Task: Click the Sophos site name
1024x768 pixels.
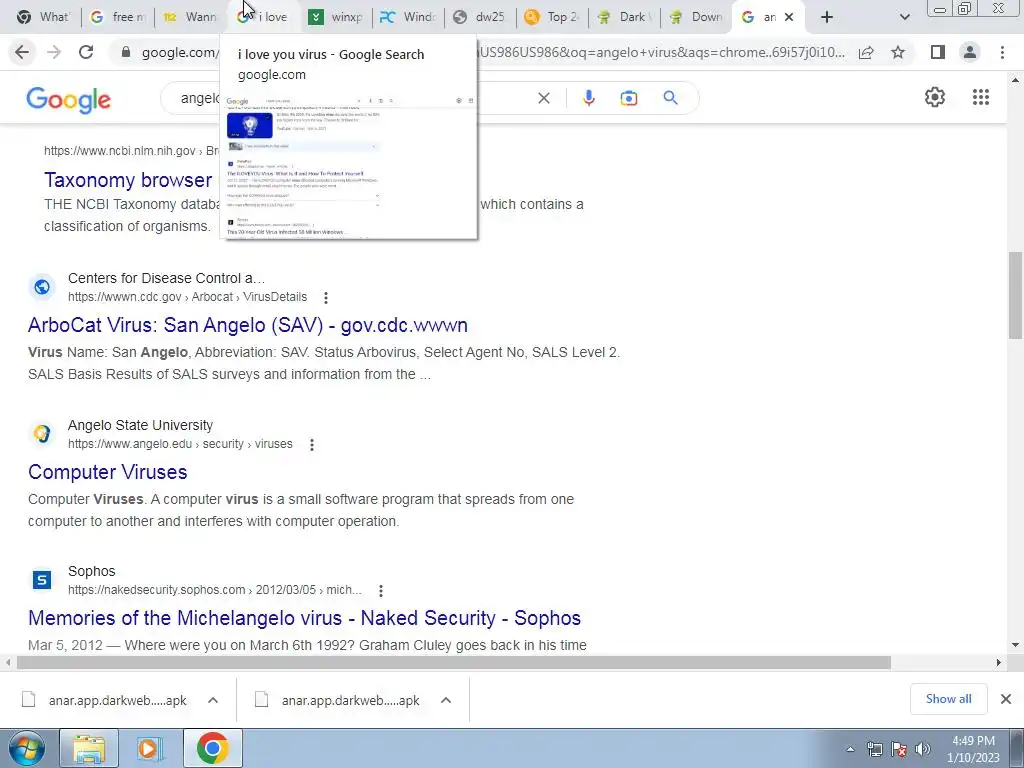Action: point(91,571)
